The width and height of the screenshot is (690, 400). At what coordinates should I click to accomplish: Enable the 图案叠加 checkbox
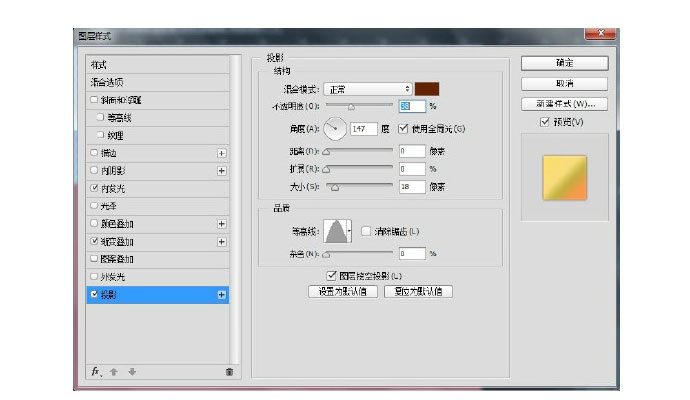click(x=94, y=259)
